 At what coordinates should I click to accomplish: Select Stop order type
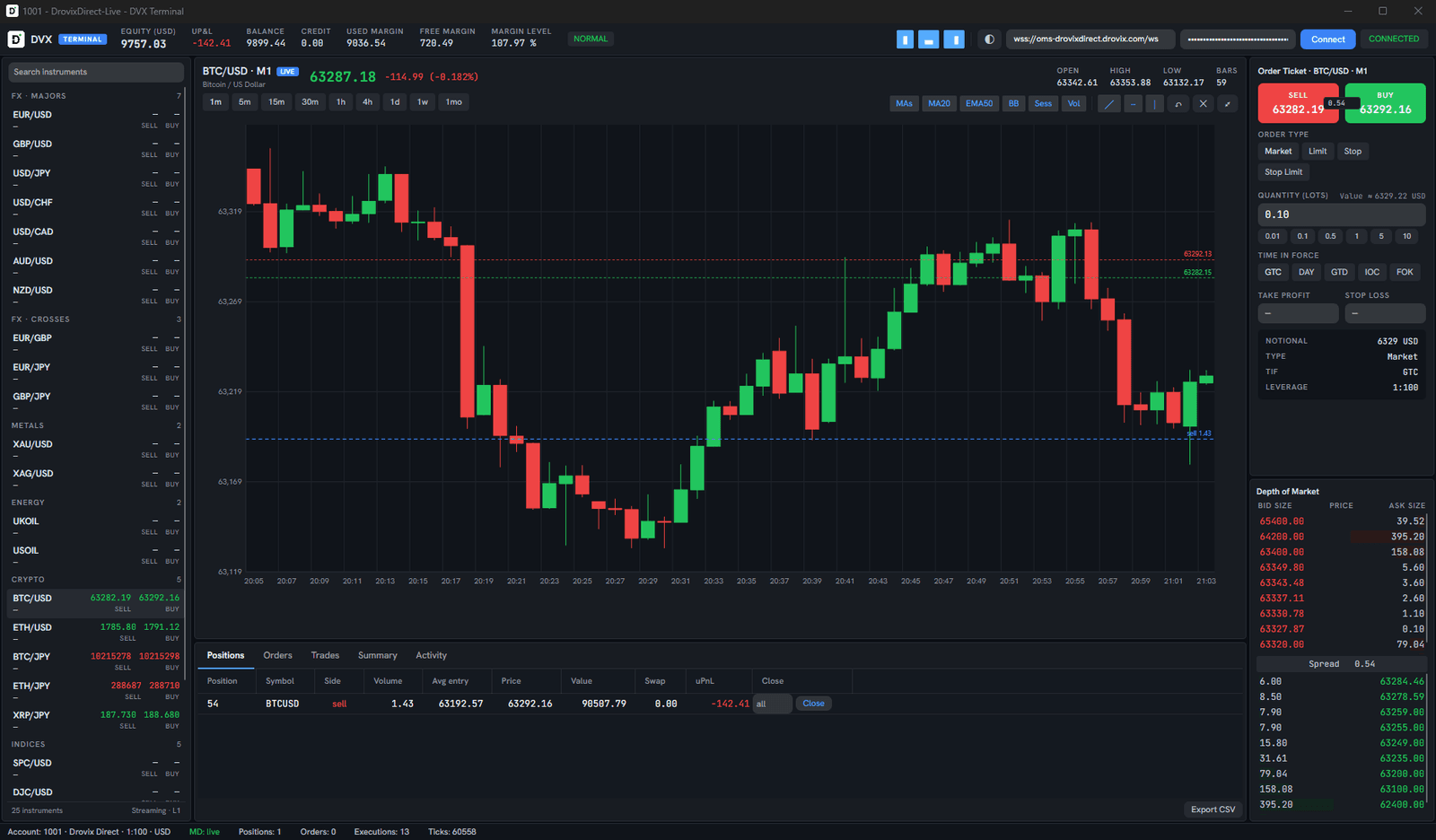coord(1353,152)
